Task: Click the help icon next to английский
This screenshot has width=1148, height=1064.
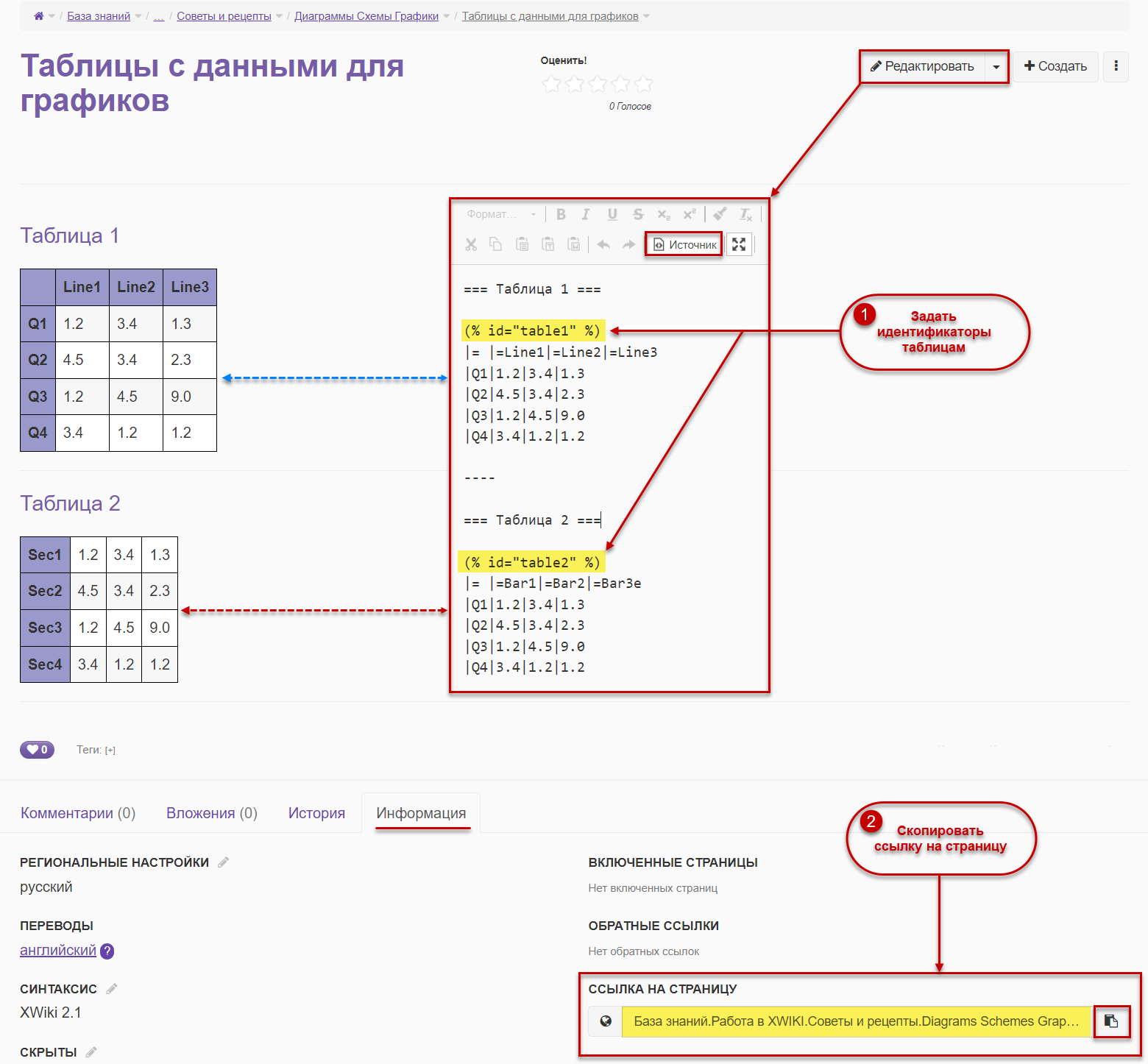Action: point(107,951)
